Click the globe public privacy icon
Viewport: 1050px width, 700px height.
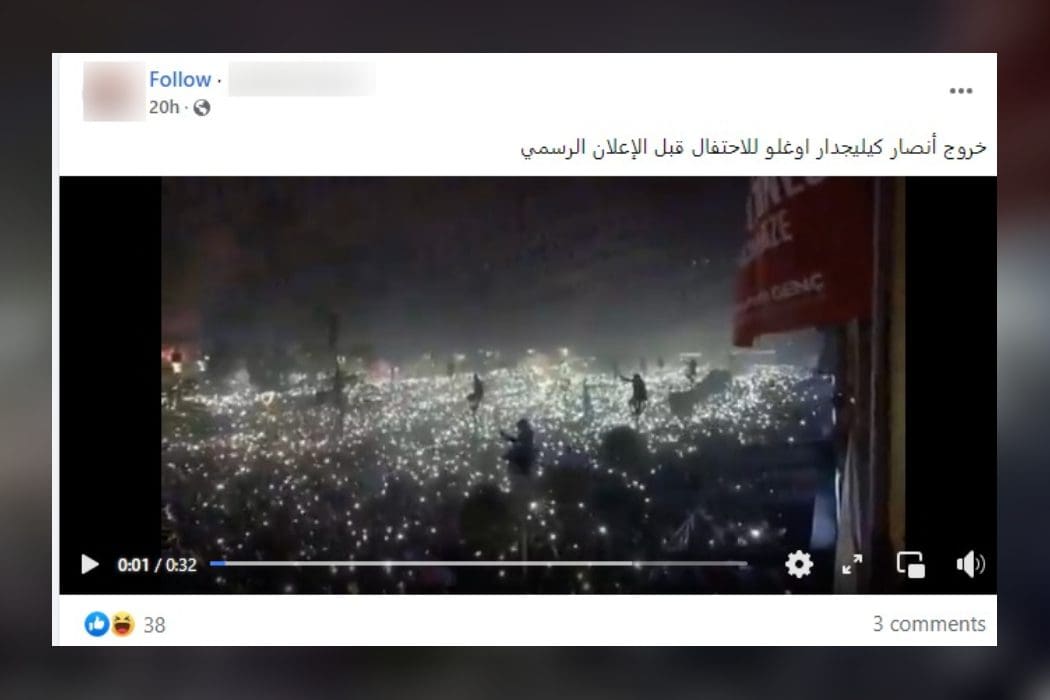tap(202, 108)
